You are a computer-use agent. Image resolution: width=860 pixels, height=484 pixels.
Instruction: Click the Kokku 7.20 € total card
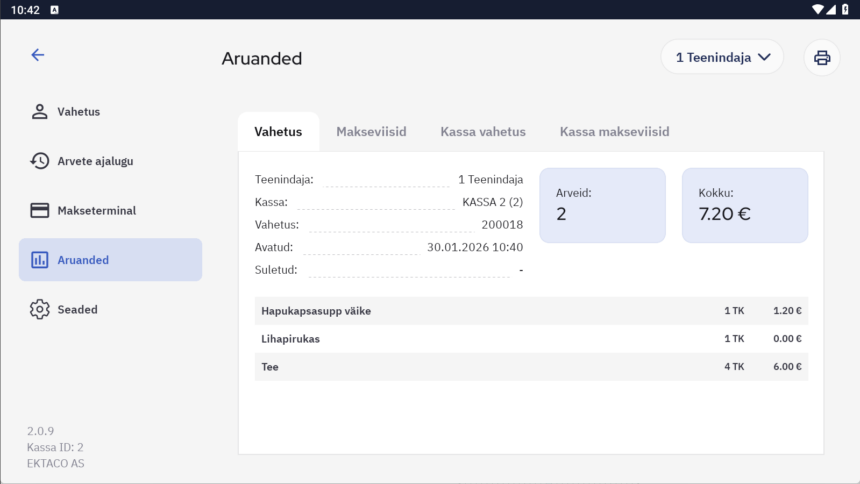coord(744,205)
